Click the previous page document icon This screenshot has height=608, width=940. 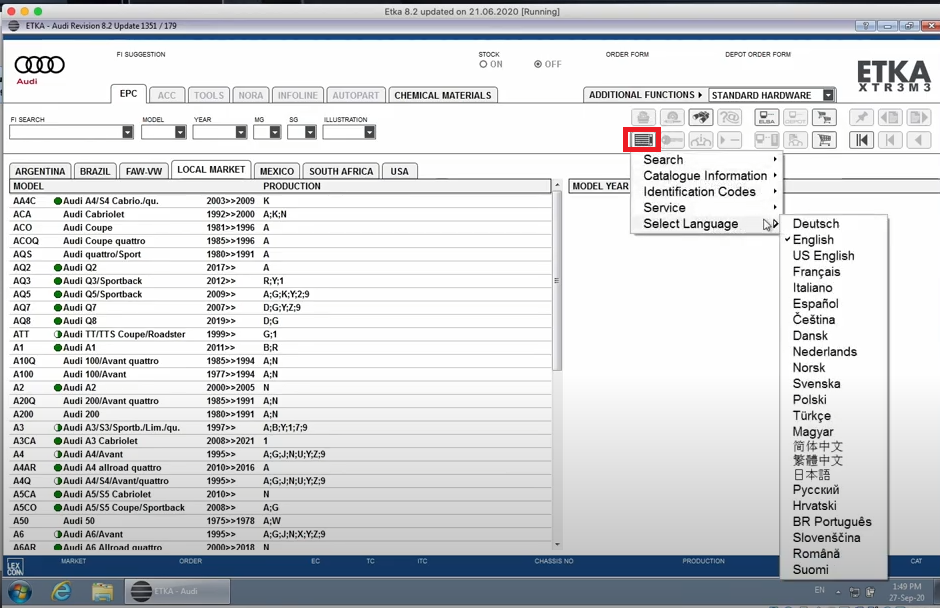[x=890, y=118]
